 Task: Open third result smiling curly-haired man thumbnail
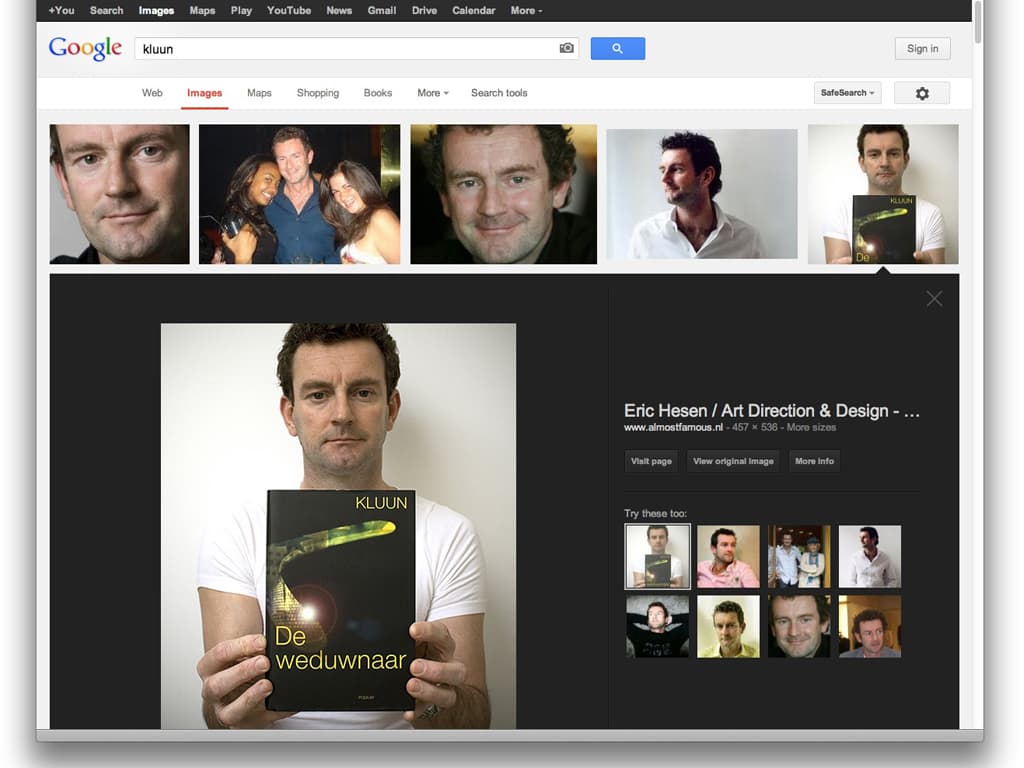tap(504, 194)
